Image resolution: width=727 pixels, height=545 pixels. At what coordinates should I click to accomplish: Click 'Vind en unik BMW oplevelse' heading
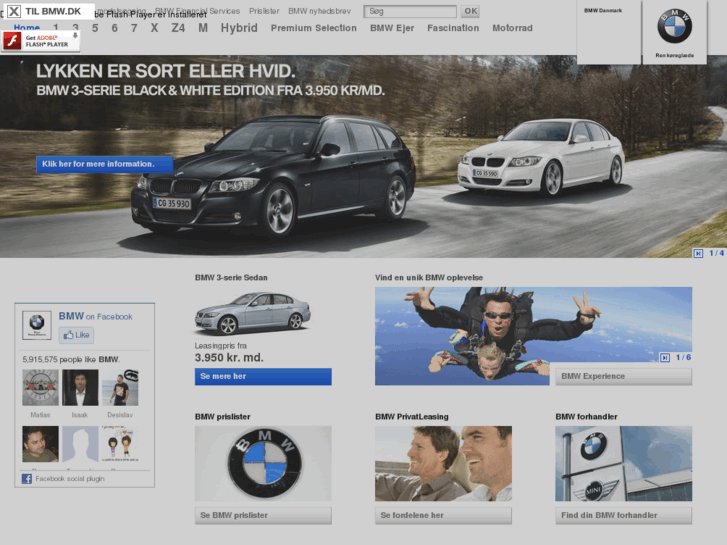(429, 277)
